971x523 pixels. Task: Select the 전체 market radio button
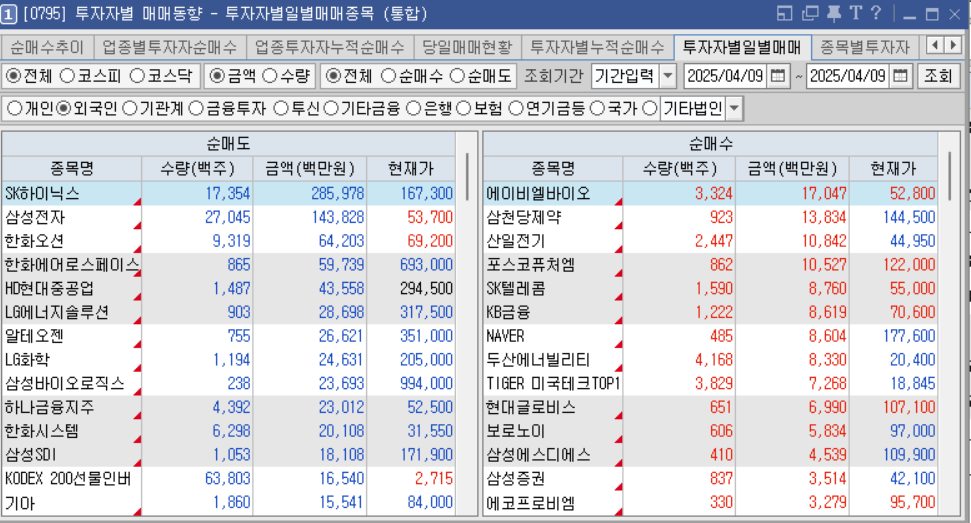pos(13,76)
